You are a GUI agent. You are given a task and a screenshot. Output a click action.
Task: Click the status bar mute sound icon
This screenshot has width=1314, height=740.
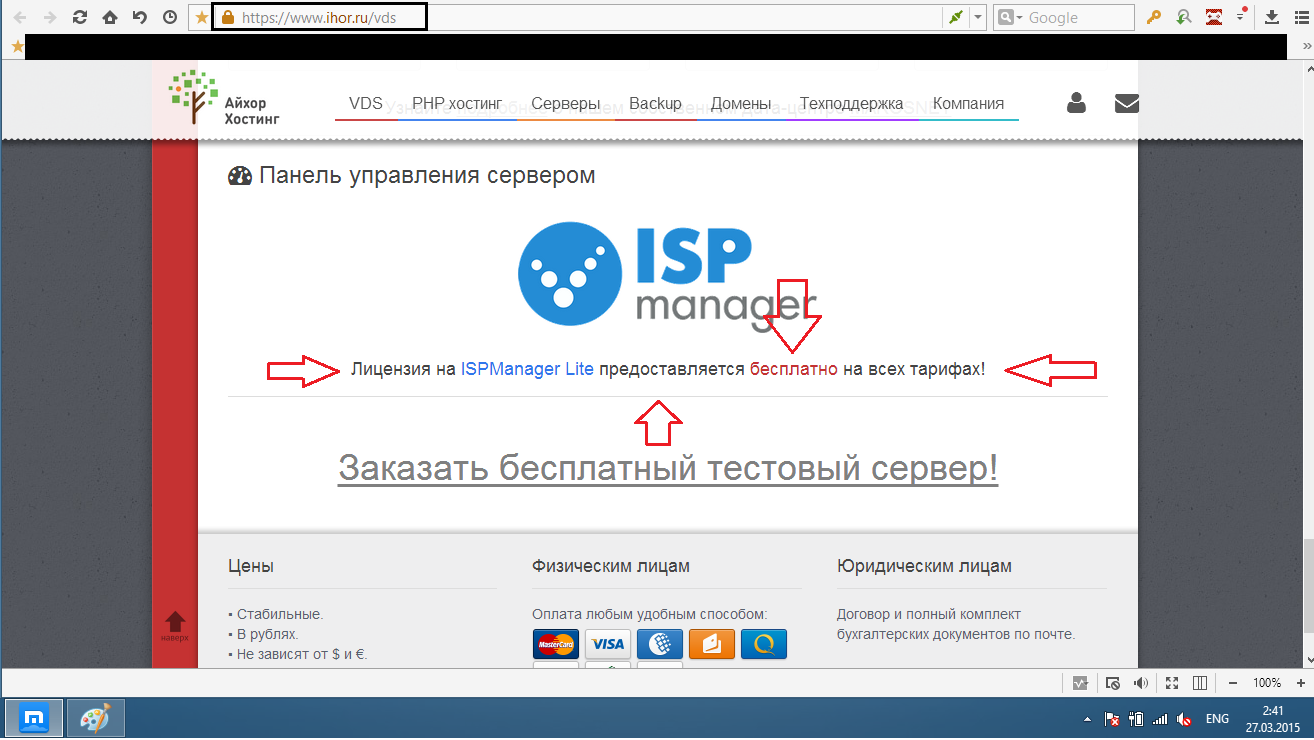click(1140, 683)
